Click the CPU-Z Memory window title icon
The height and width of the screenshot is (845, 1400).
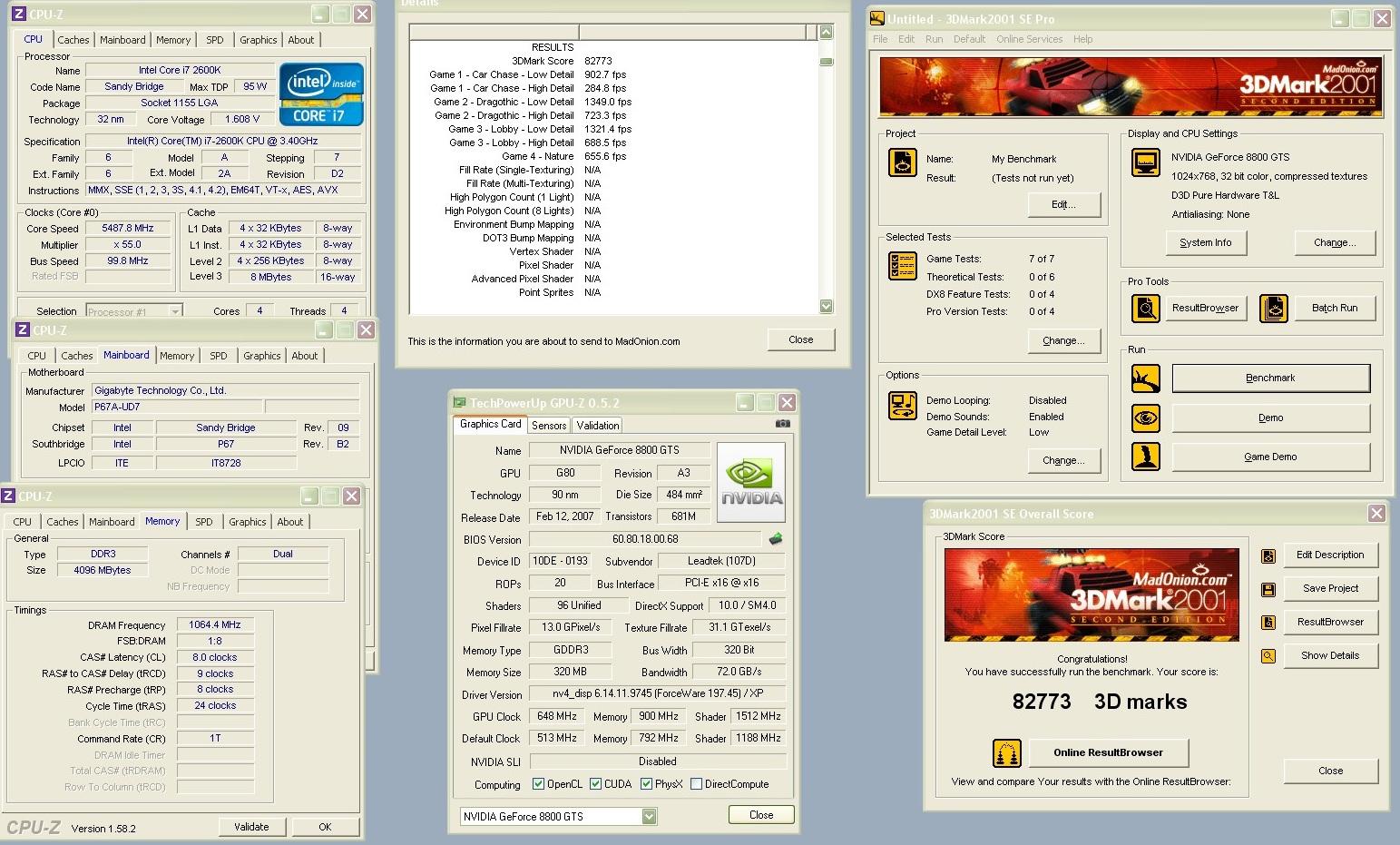(x=8, y=496)
